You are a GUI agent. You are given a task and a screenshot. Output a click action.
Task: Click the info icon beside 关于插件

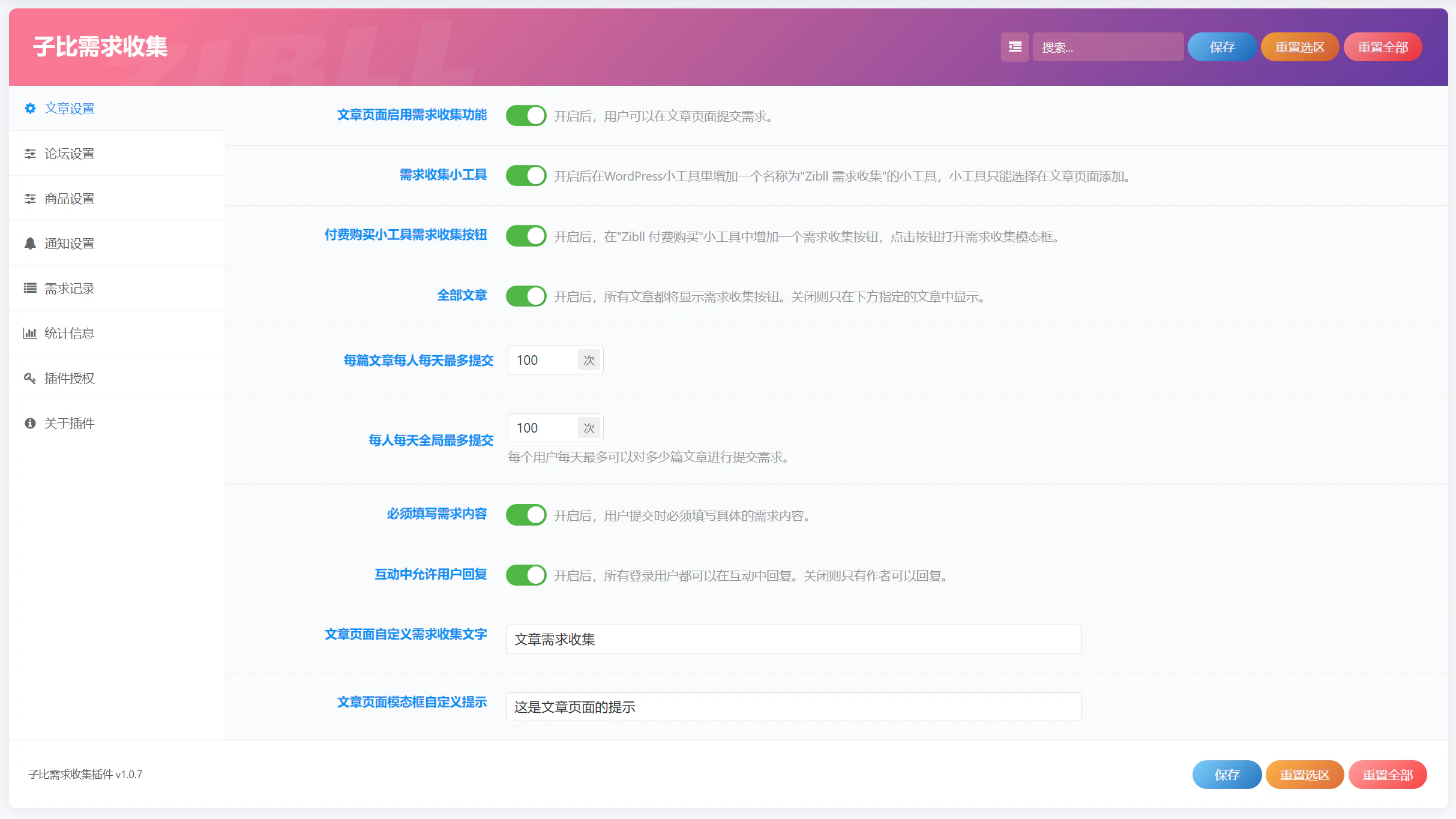30,423
